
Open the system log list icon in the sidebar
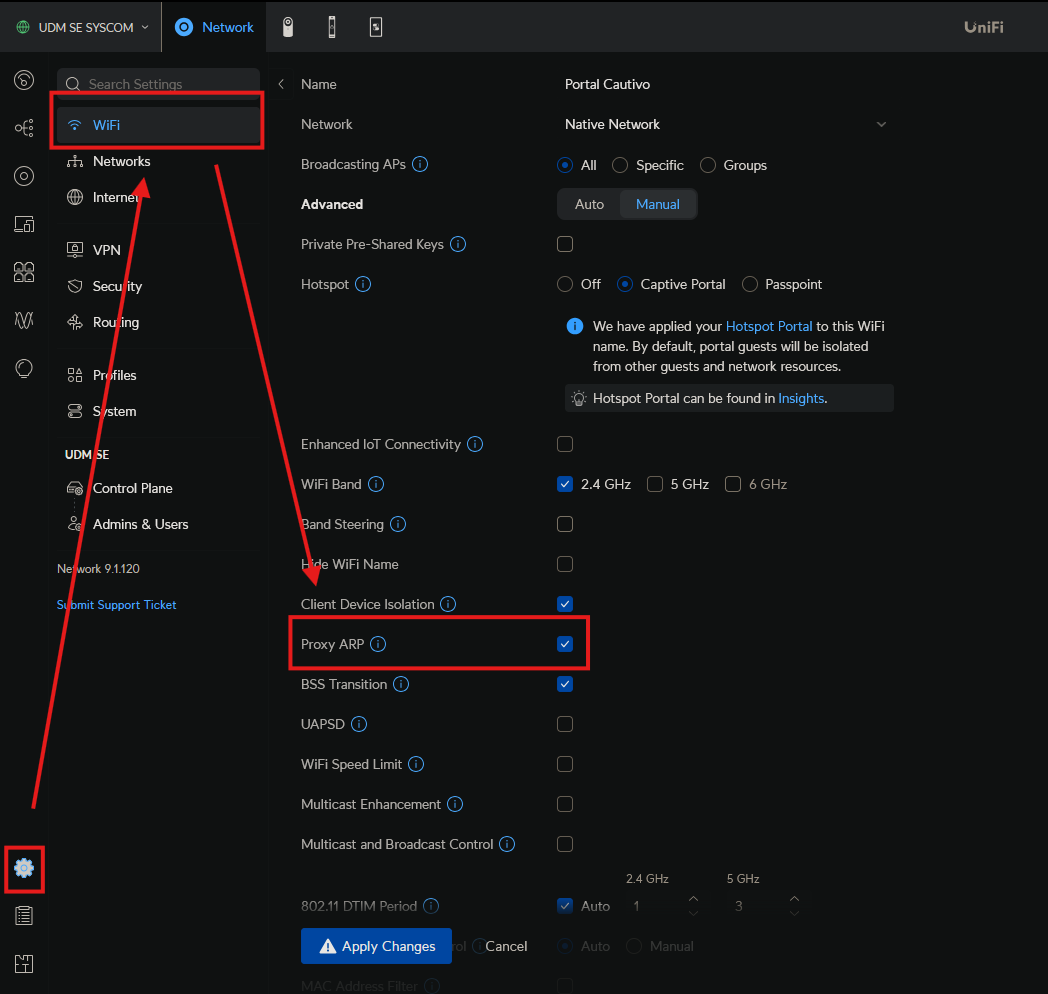coord(24,915)
